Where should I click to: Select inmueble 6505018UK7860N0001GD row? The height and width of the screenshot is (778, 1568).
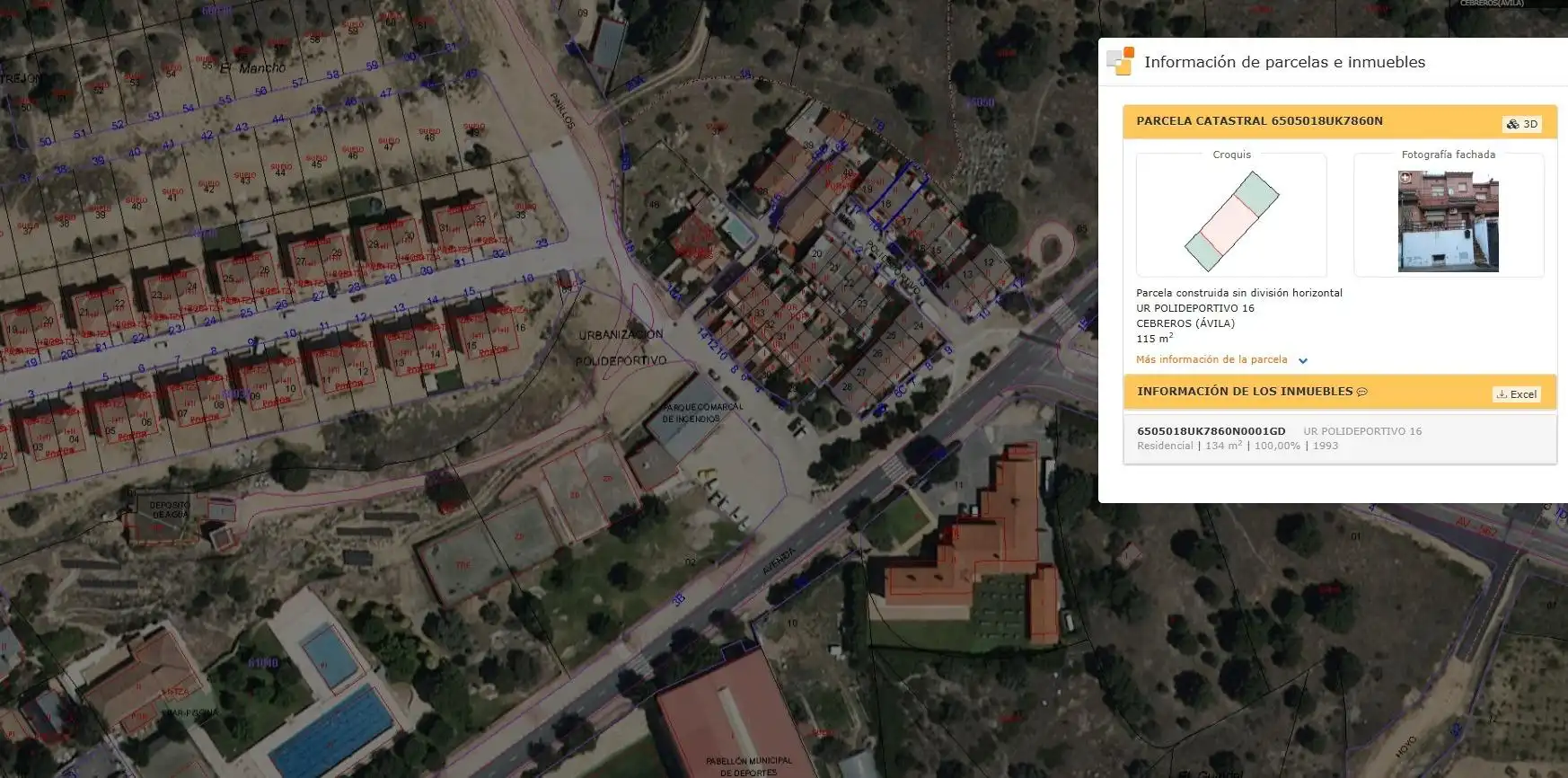[x=1340, y=438]
